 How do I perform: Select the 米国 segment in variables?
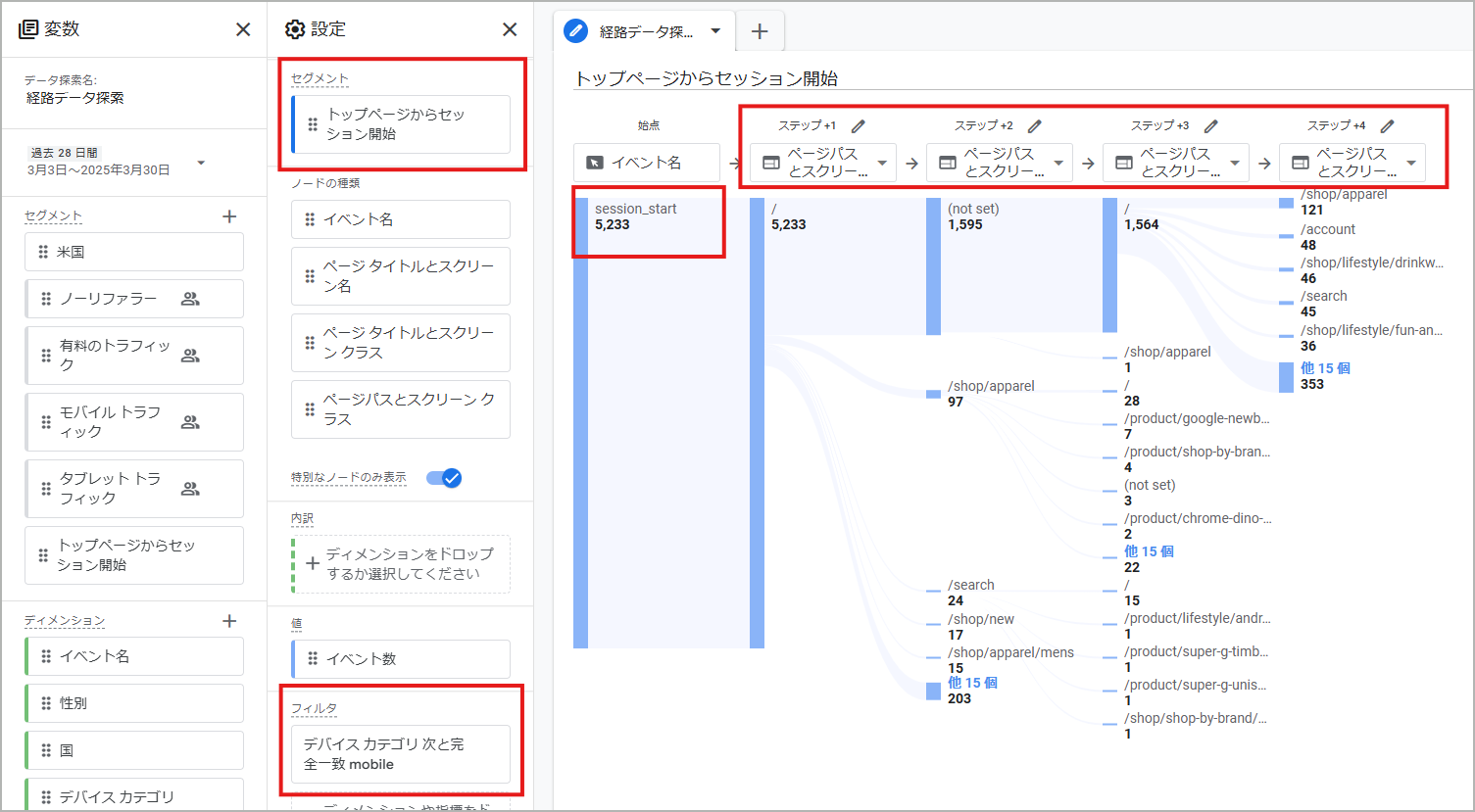pos(134,252)
